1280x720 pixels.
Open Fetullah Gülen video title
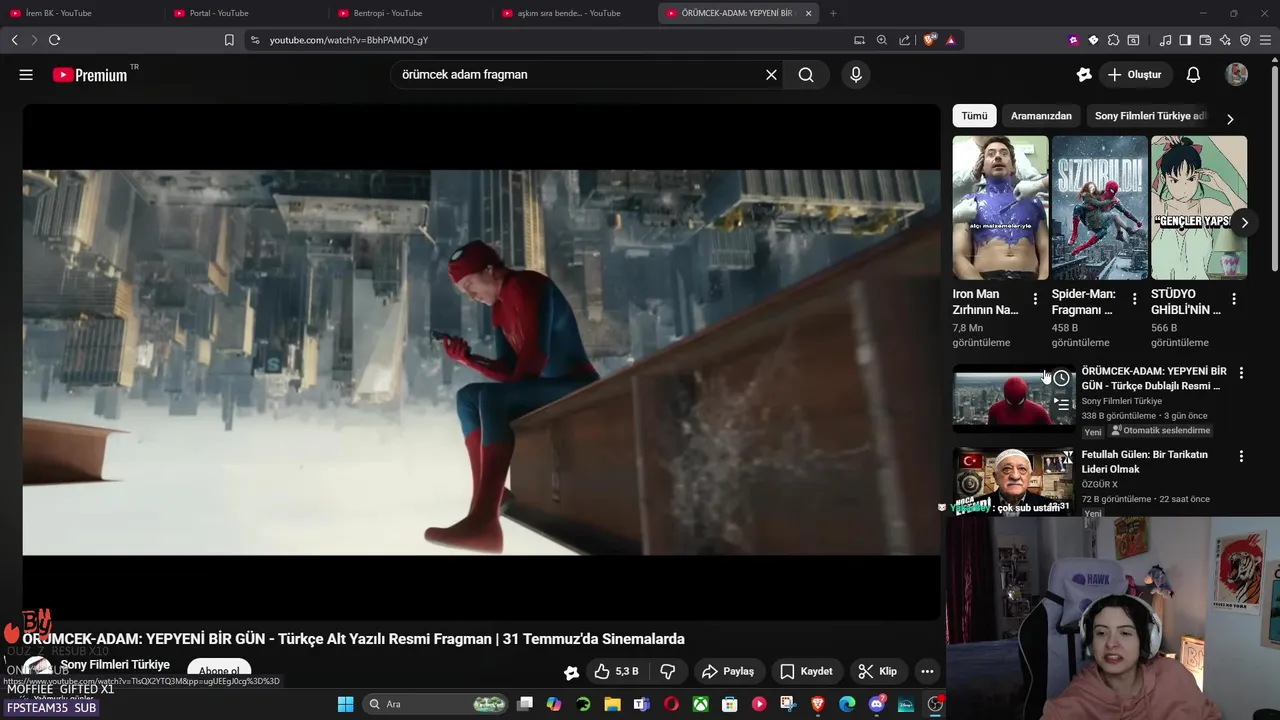[1144, 462]
